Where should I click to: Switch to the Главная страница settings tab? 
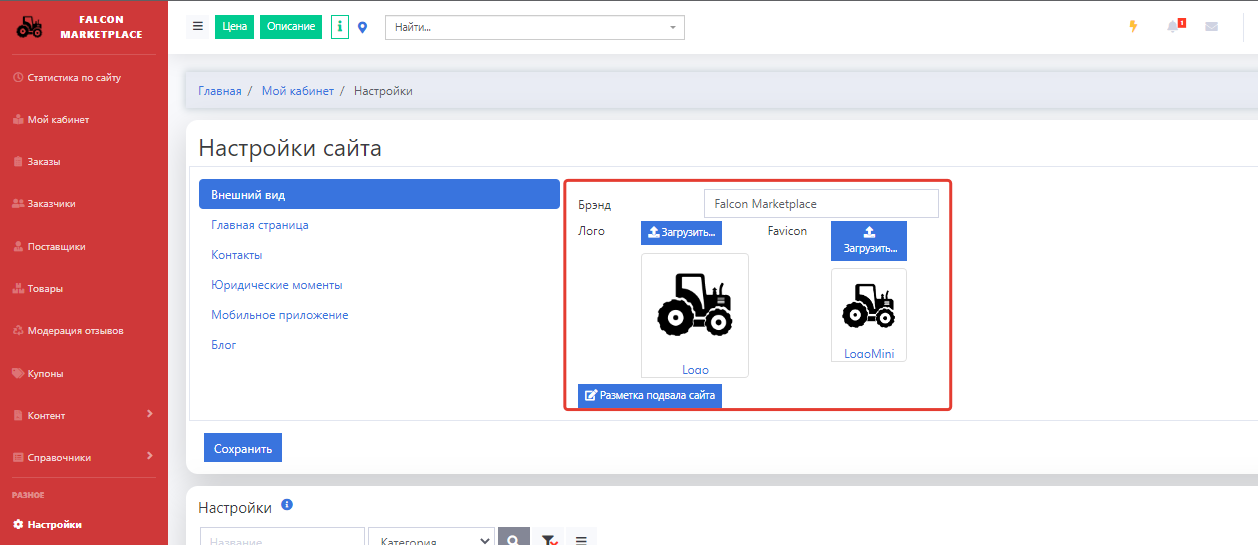[x=260, y=225]
